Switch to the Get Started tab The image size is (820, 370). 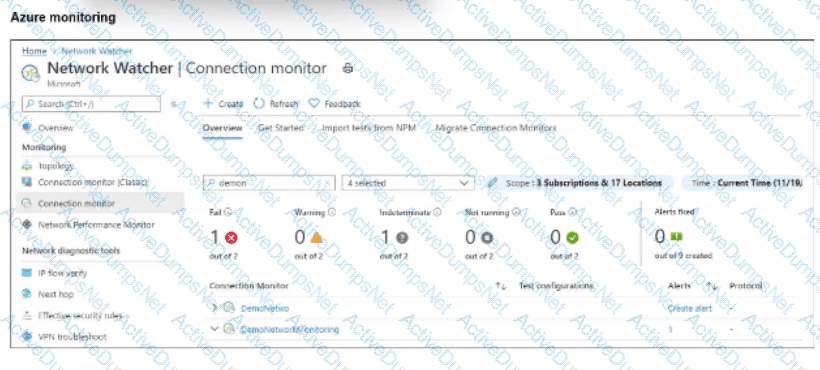pyautogui.click(x=281, y=128)
